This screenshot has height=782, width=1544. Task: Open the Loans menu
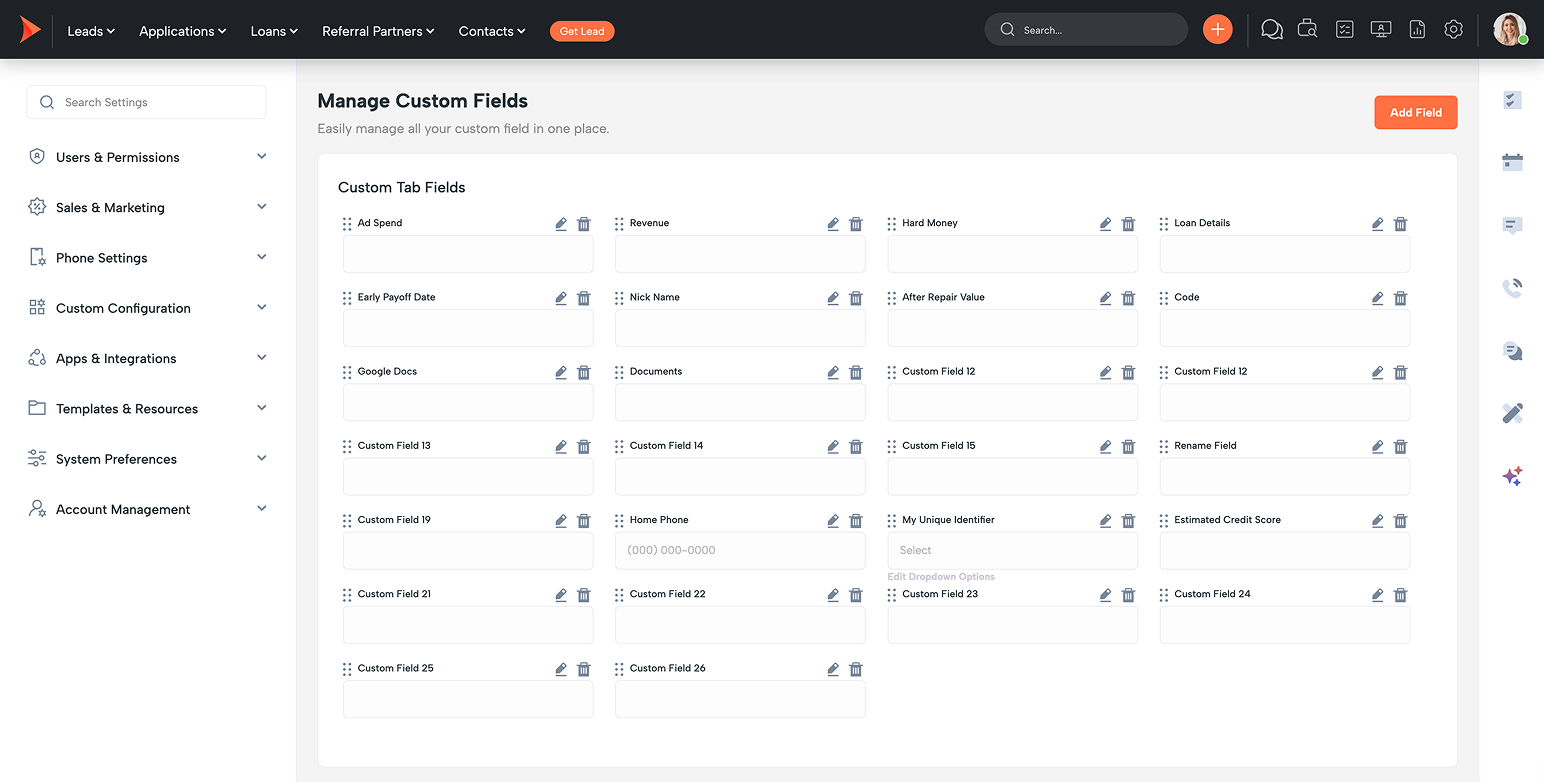pos(274,31)
